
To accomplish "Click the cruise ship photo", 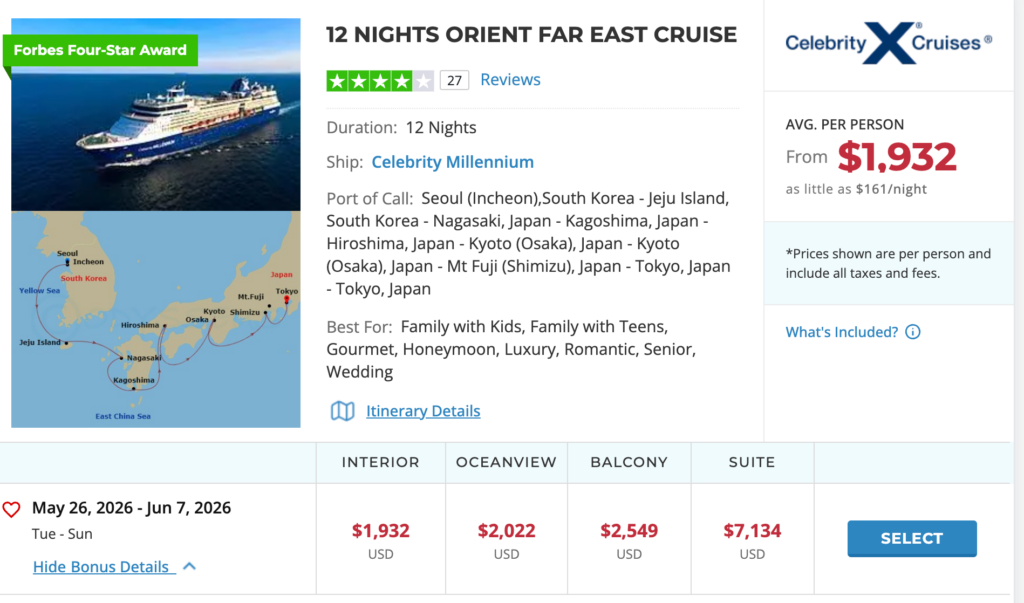I will click(x=156, y=114).
